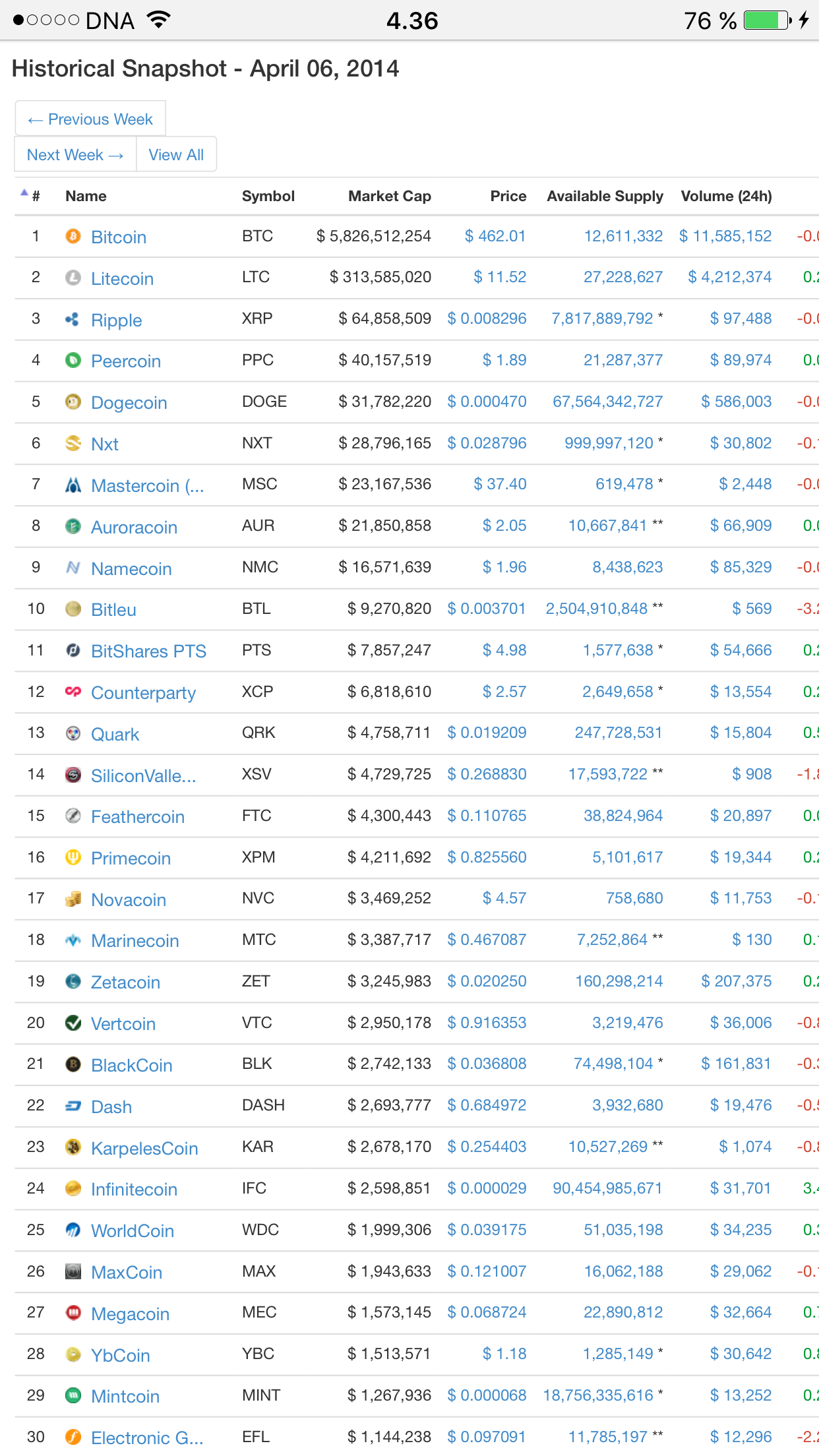
Task: Click the Mastercoin logo icon
Action: click(x=73, y=485)
